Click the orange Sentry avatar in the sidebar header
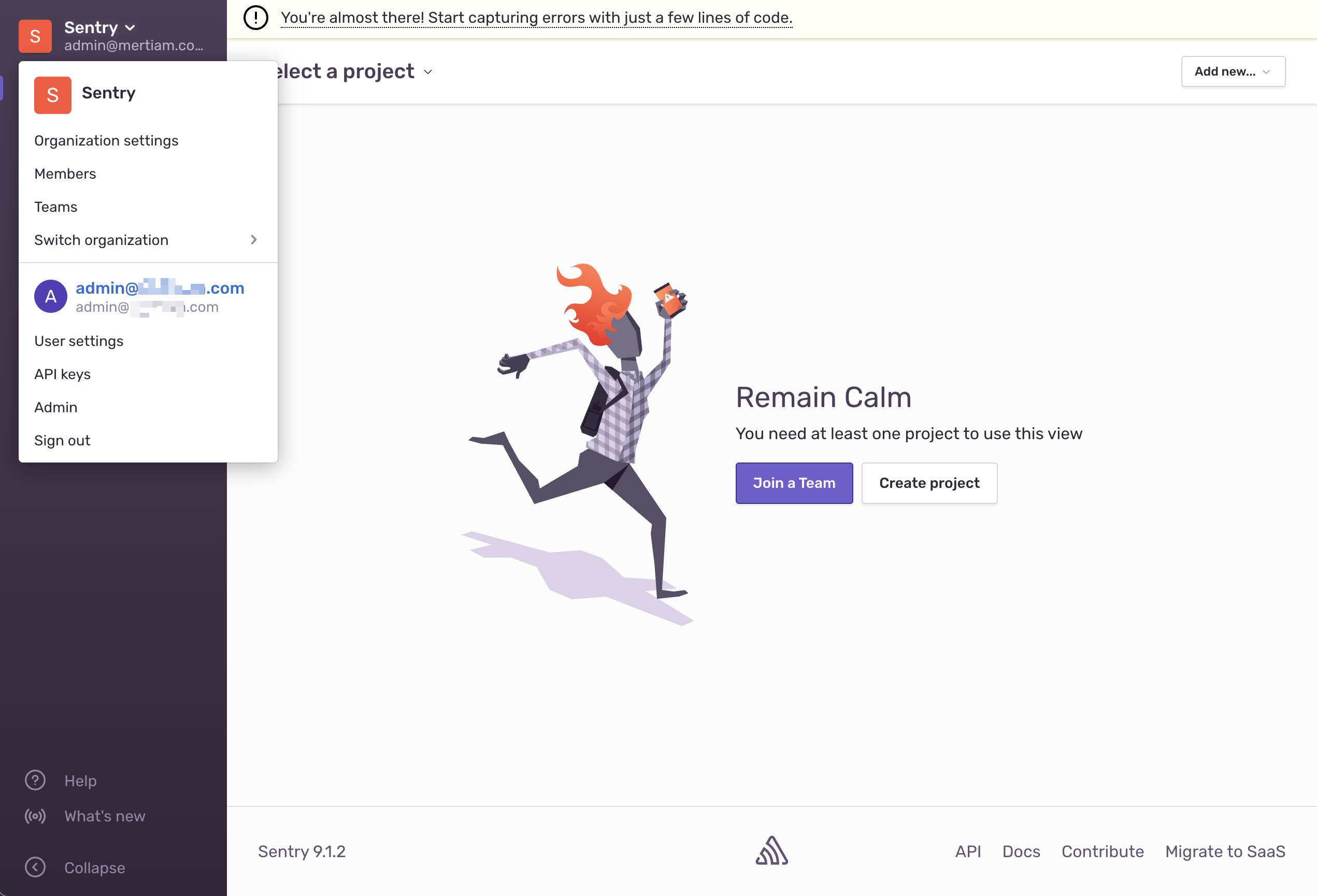The width and height of the screenshot is (1317, 896). click(x=35, y=36)
